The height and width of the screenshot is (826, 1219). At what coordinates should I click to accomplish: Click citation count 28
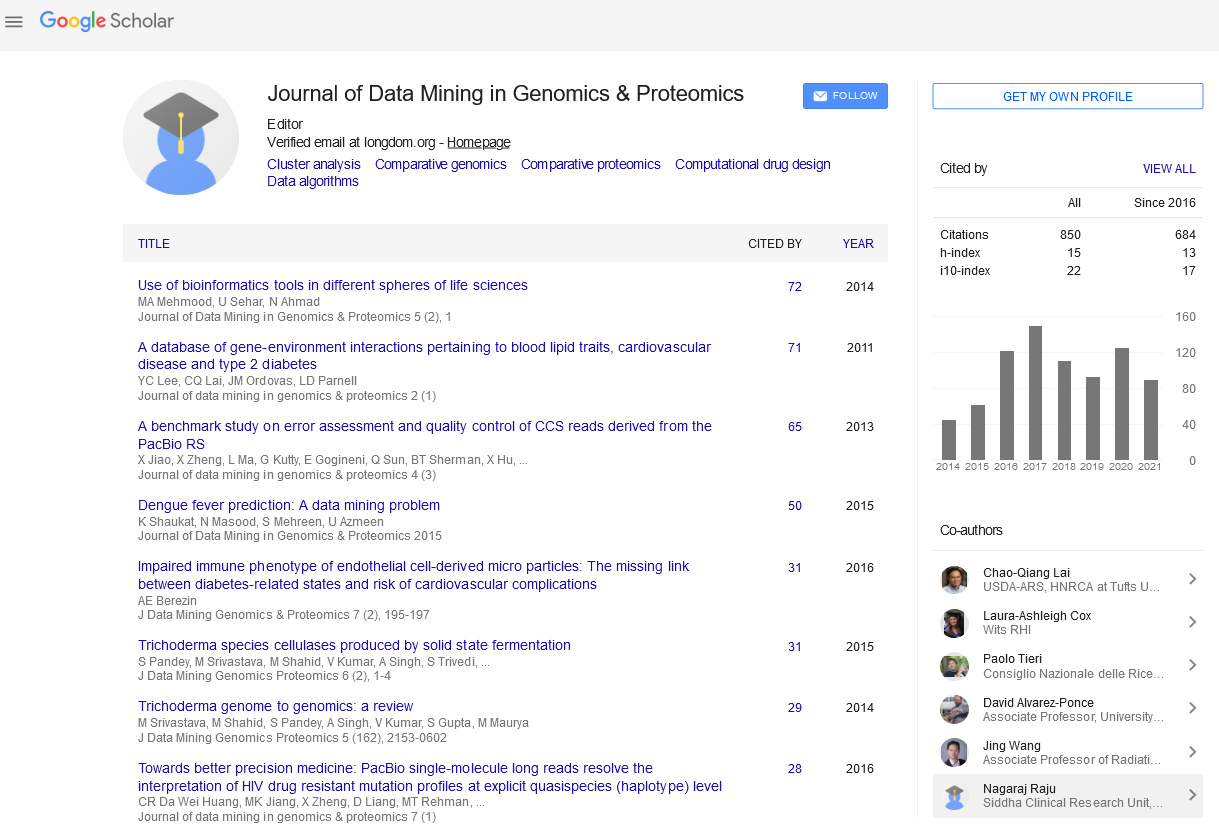[x=795, y=769]
